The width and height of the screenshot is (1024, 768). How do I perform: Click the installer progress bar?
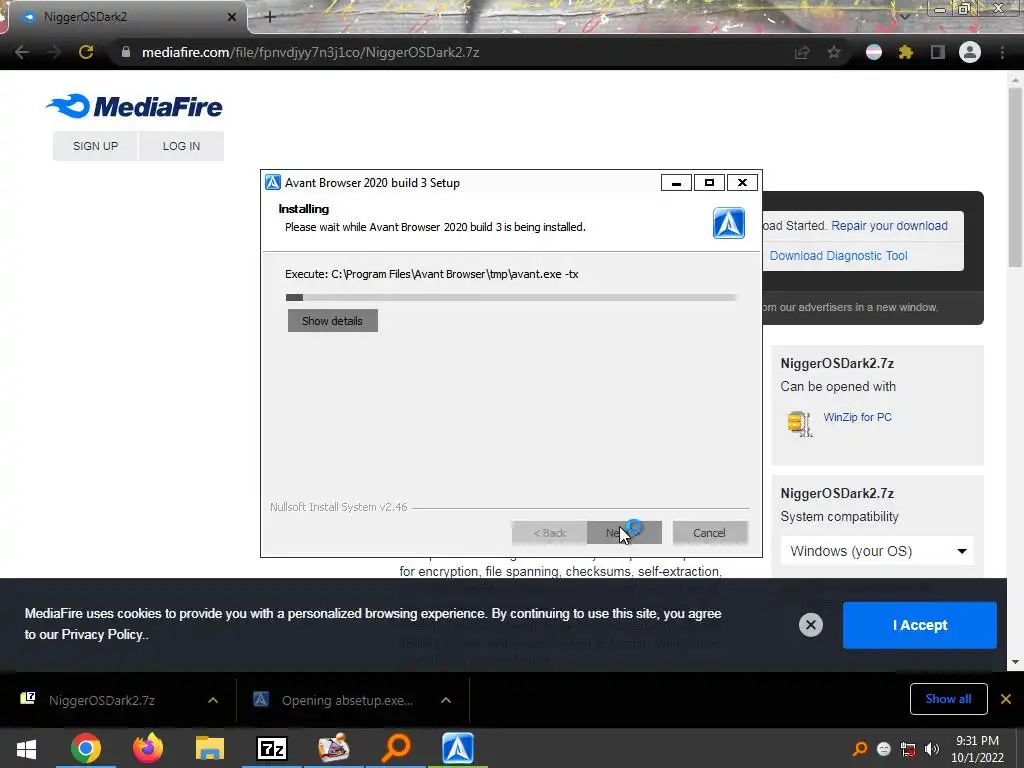511,298
